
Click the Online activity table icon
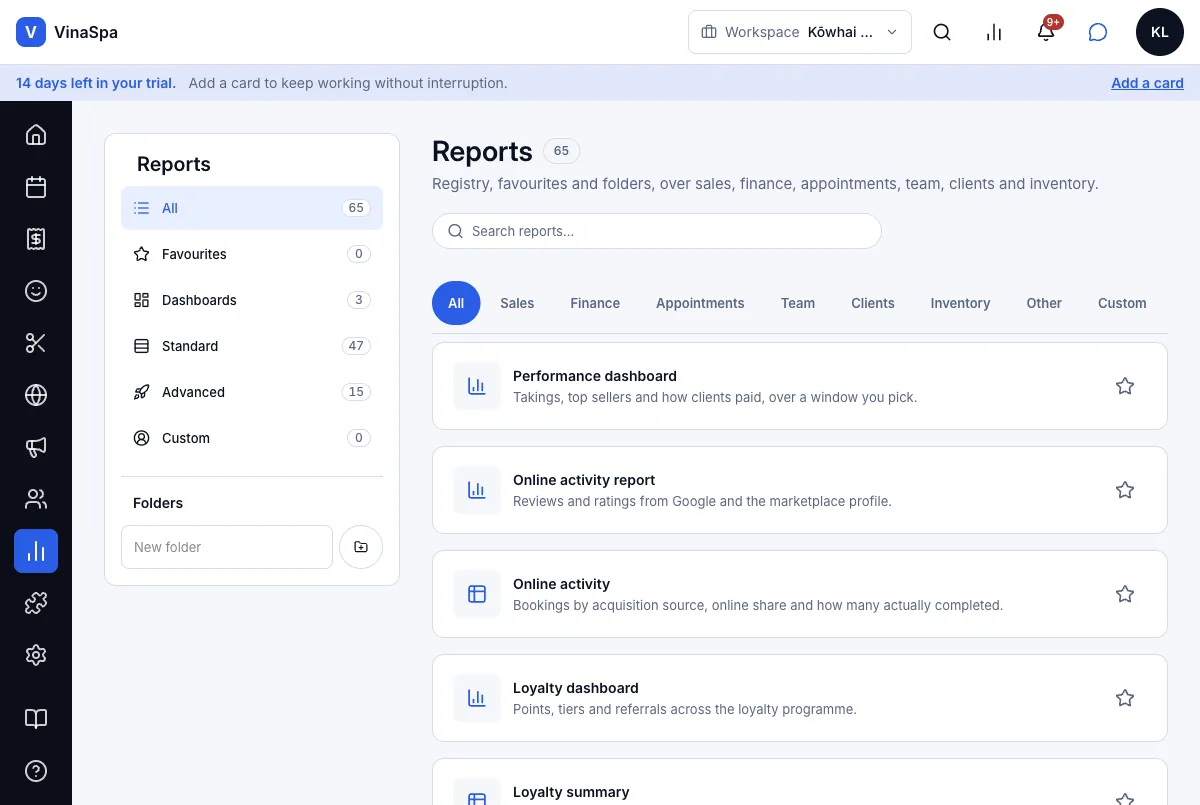click(x=477, y=594)
